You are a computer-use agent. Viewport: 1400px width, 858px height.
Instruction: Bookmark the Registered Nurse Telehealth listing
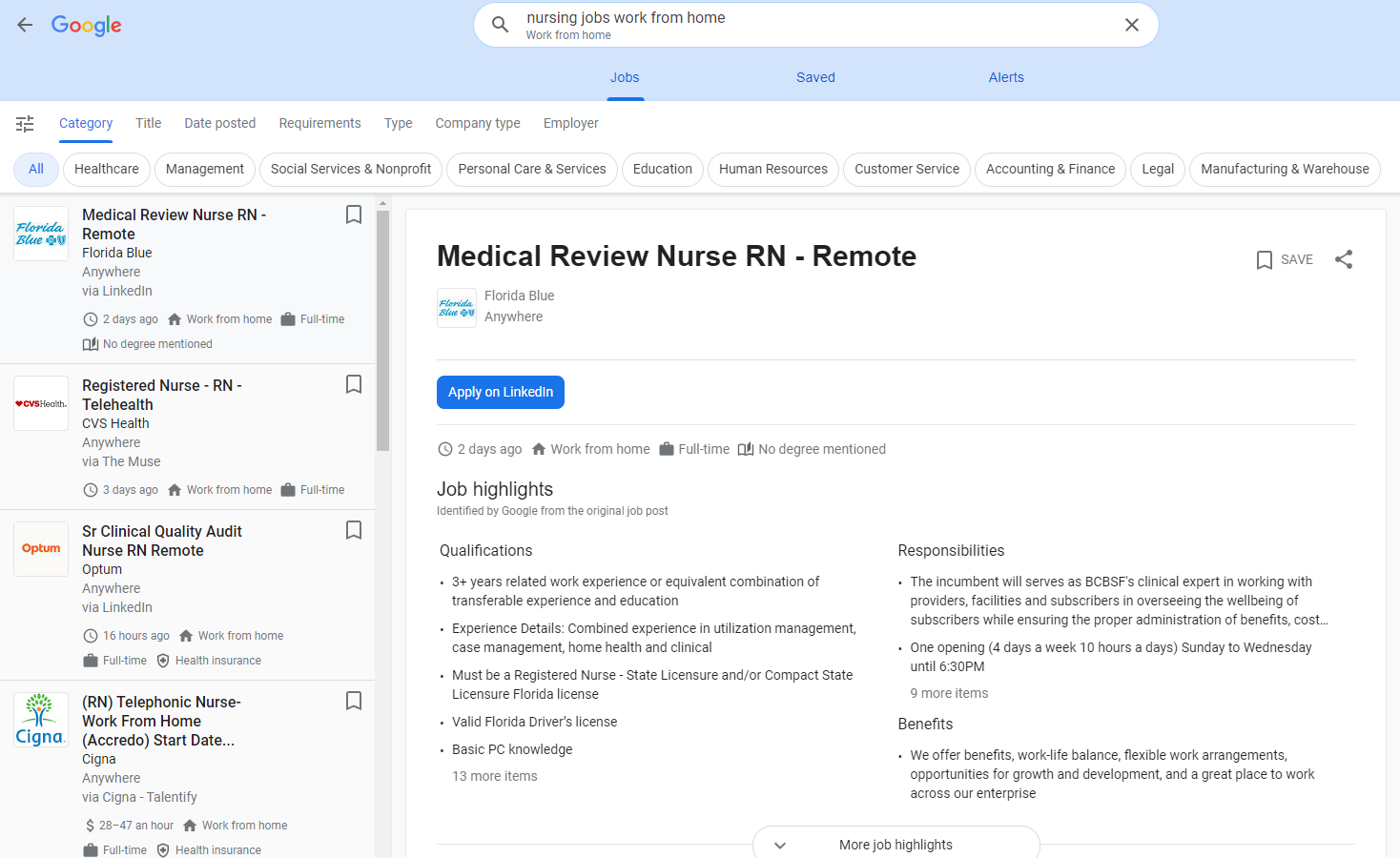[x=353, y=385]
